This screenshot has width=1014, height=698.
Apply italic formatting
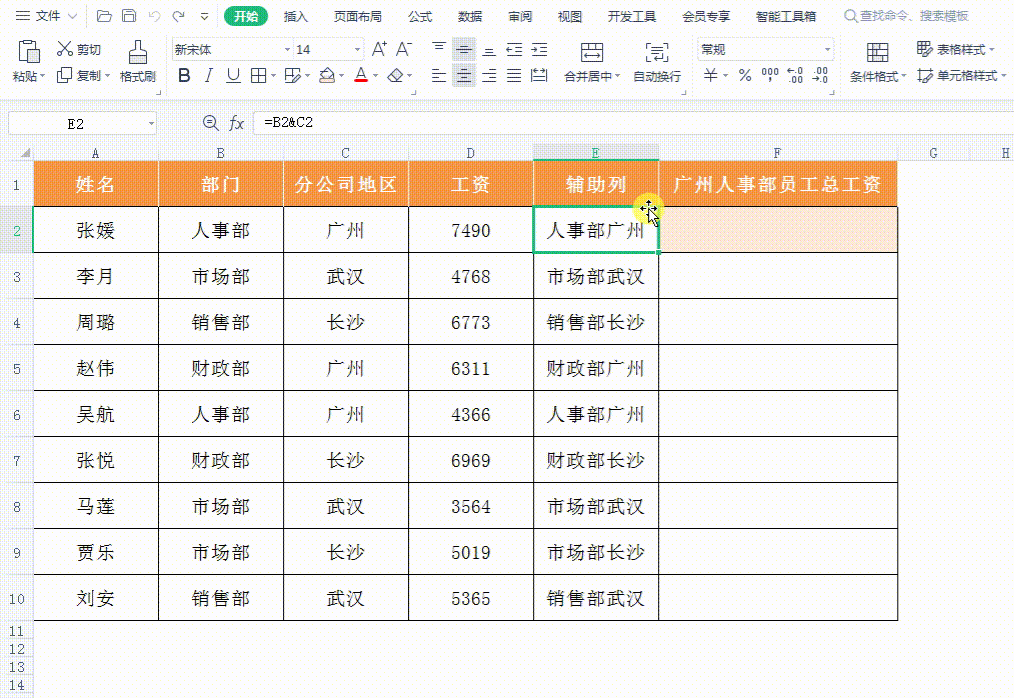click(207, 75)
